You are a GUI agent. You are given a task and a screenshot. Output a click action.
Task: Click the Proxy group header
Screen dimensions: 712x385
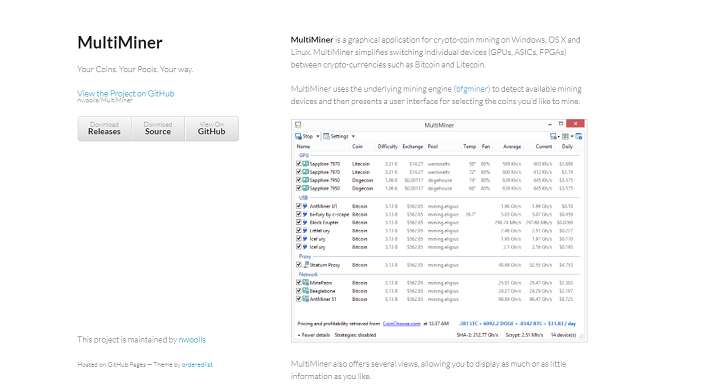point(305,256)
